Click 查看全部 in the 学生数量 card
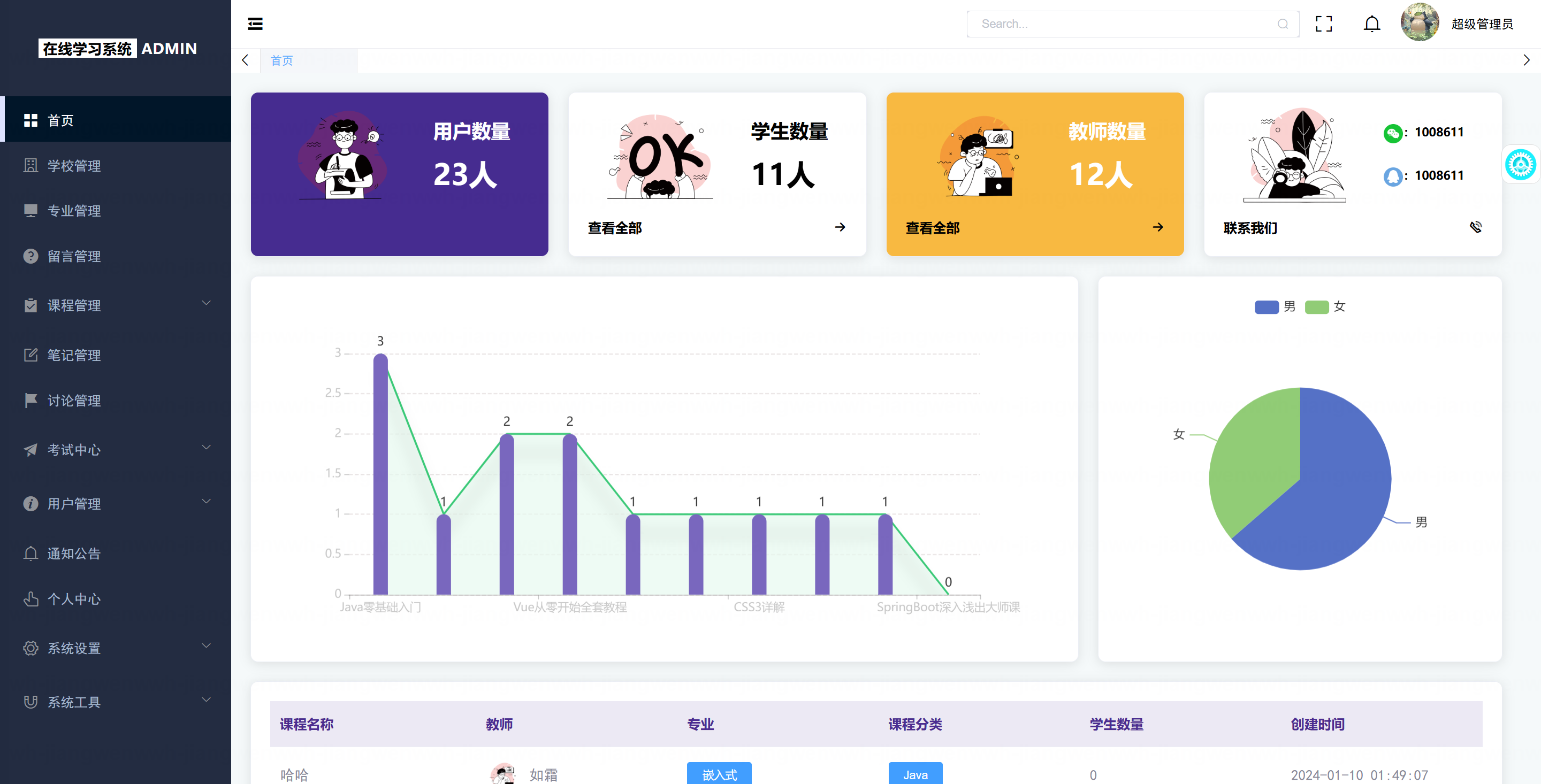The height and width of the screenshot is (784, 1541). [614, 228]
